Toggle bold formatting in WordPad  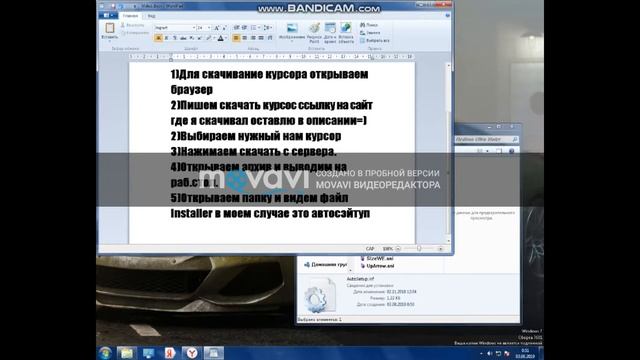click(158, 38)
